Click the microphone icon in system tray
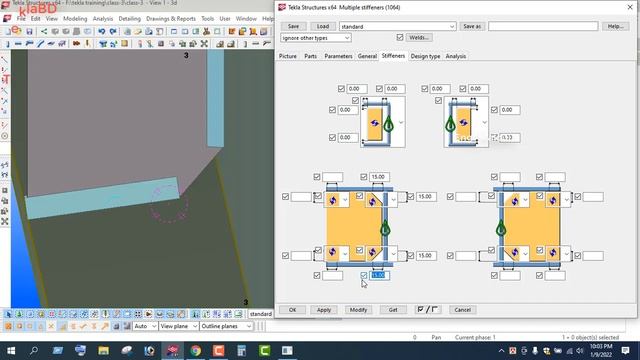 [535, 351]
